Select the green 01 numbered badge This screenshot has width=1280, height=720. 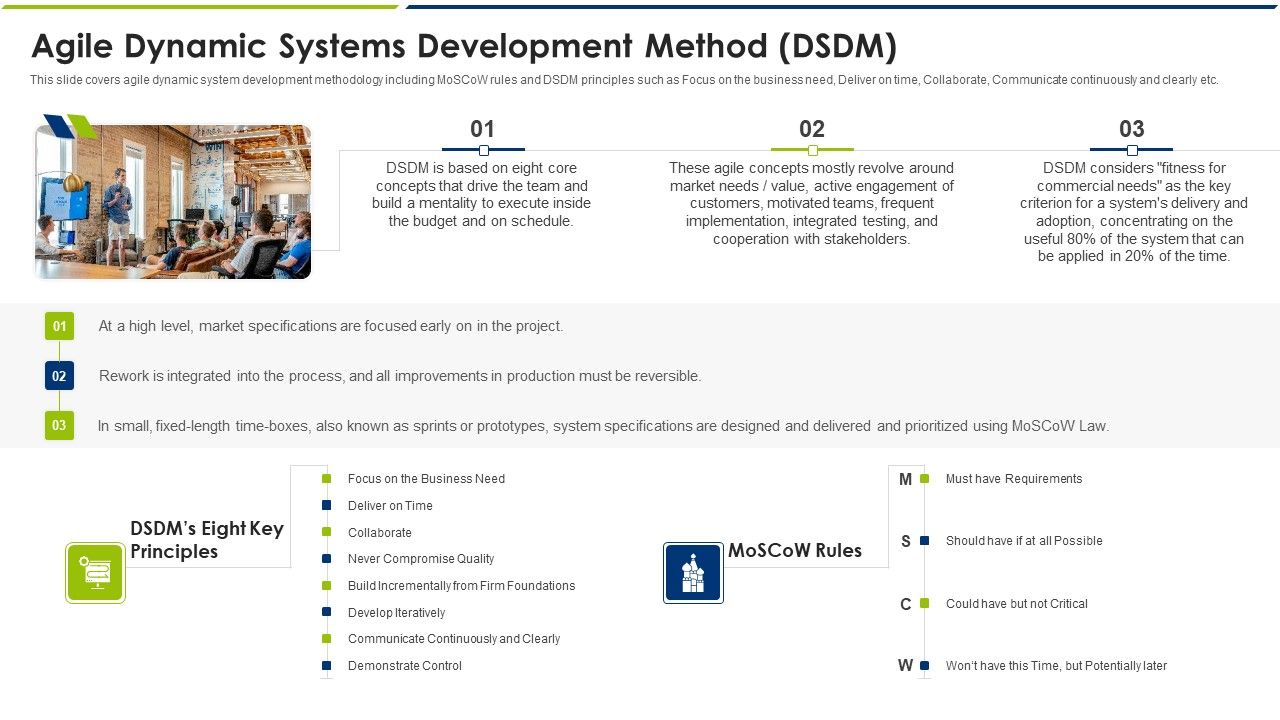pos(59,326)
